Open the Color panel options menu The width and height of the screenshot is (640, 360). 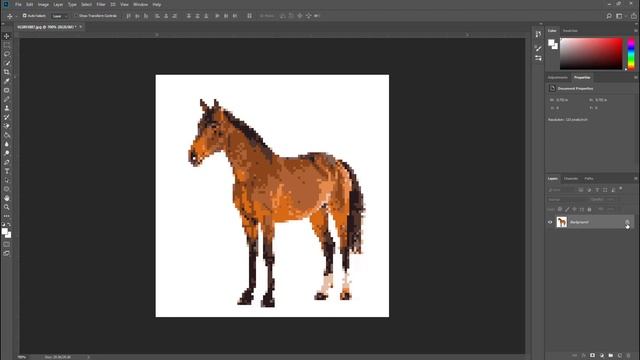[x=636, y=31]
